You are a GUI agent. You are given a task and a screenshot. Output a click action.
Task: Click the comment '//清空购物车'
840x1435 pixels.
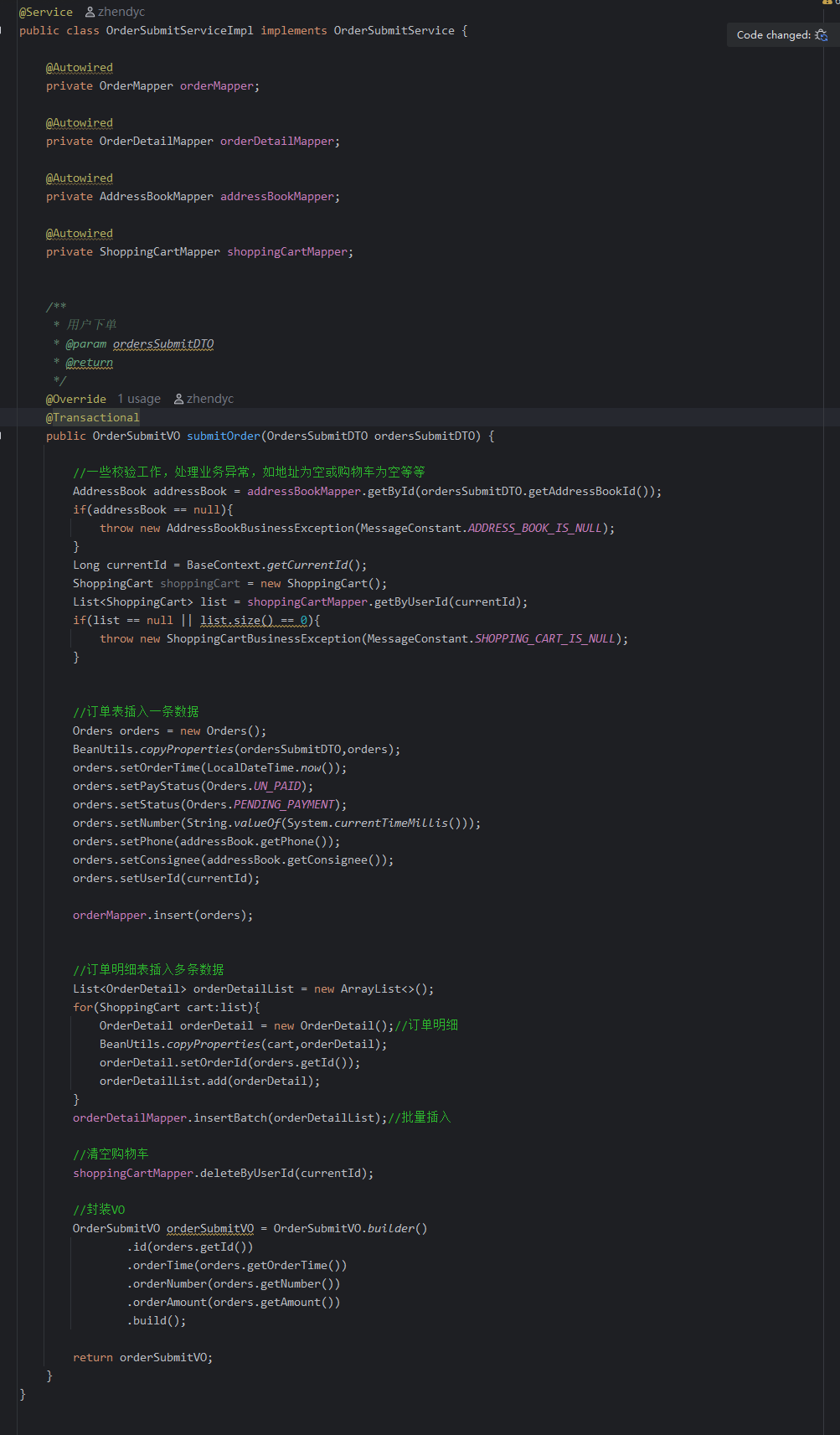[x=111, y=1154]
